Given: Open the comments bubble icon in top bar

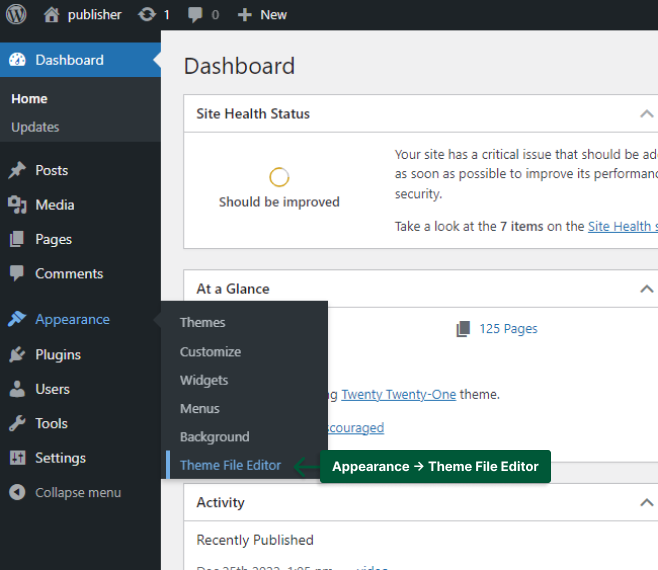Looking at the screenshot, I should click(194, 15).
